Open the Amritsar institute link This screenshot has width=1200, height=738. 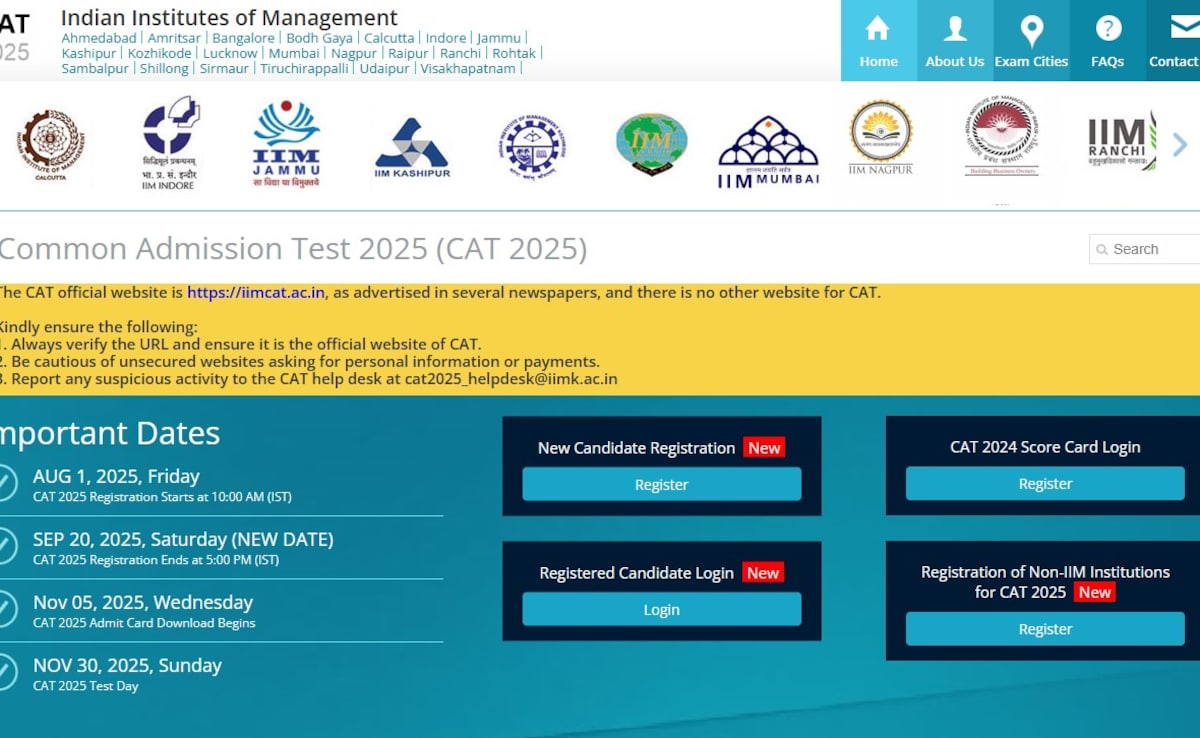coord(175,38)
